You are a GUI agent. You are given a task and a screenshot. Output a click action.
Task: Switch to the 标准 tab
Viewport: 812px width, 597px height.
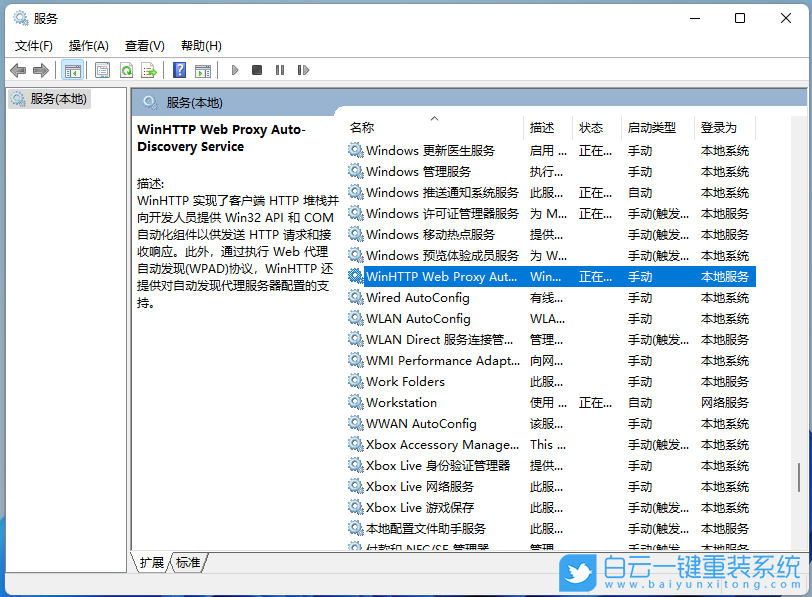coord(188,563)
